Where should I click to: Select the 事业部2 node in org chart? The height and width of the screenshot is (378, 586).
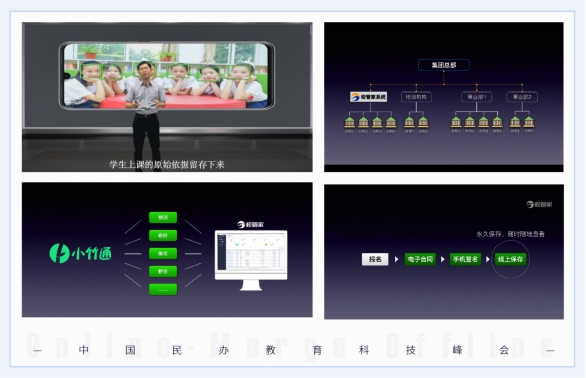(x=522, y=97)
